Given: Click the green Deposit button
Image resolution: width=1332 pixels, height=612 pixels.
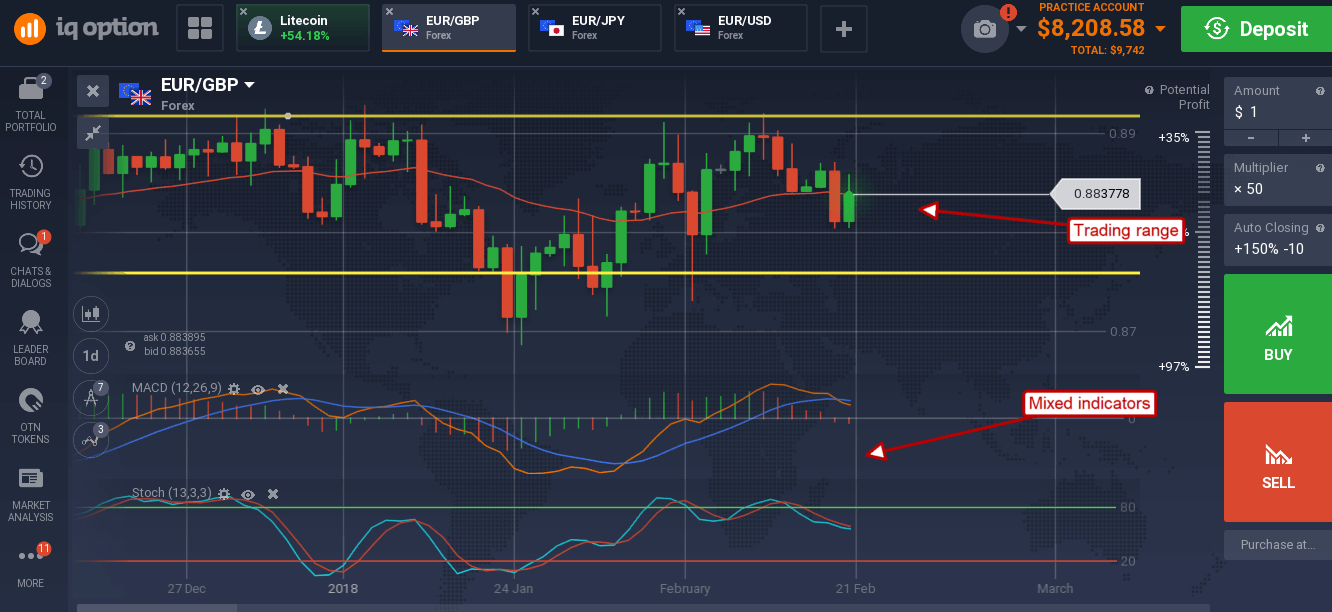Looking at the screenshot, I should [x=1256, y=29].
